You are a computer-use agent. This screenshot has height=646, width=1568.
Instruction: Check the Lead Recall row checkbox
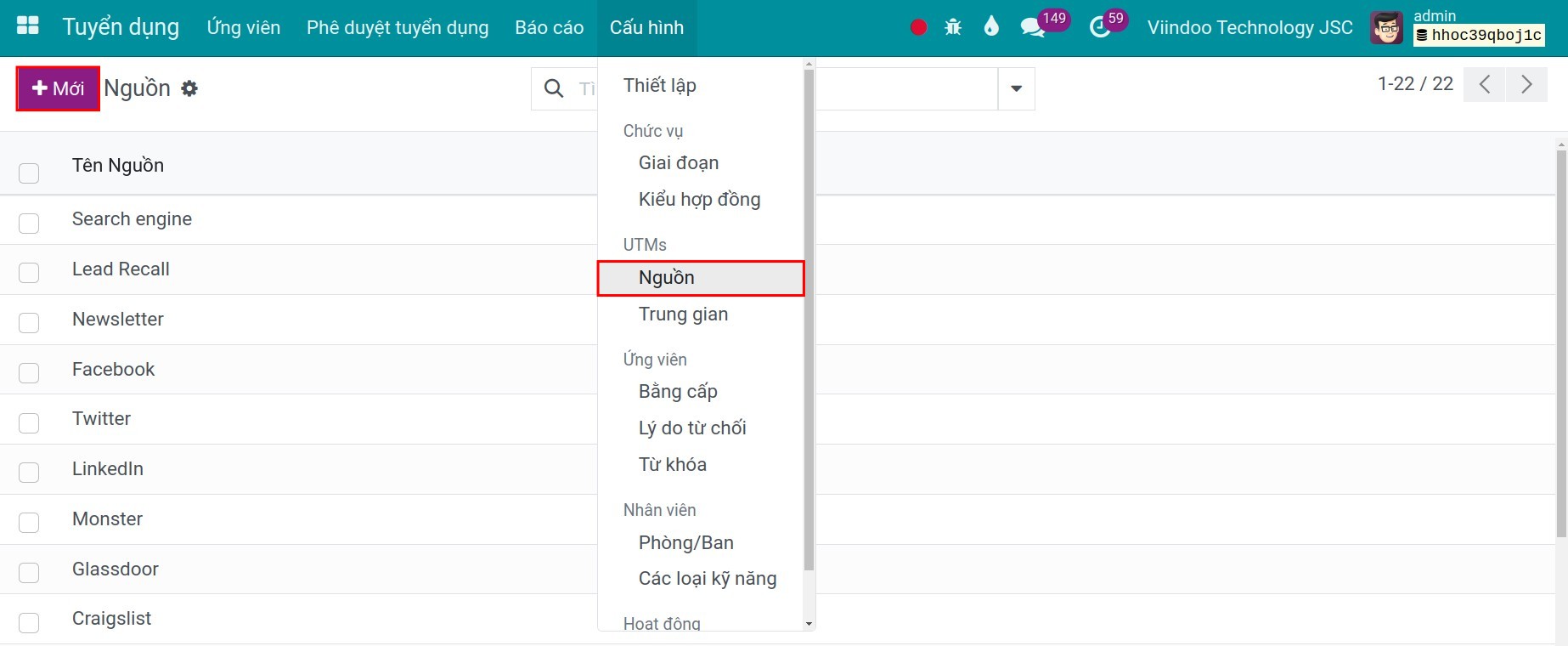(29, 273)
